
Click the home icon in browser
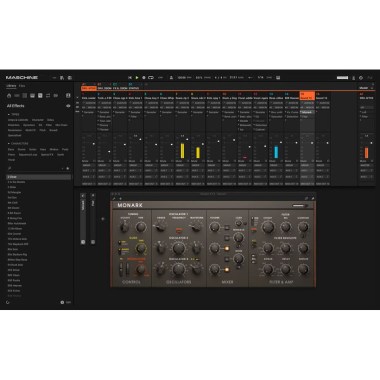[9, 96]
